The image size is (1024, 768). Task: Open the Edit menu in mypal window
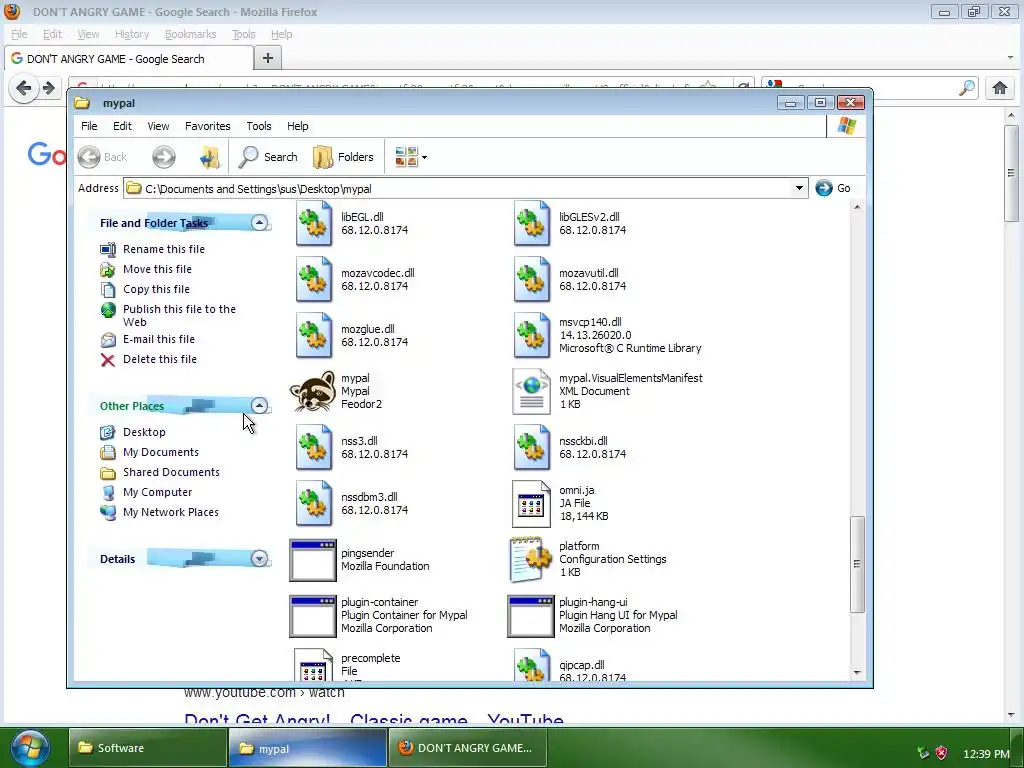tap(122, 126)
